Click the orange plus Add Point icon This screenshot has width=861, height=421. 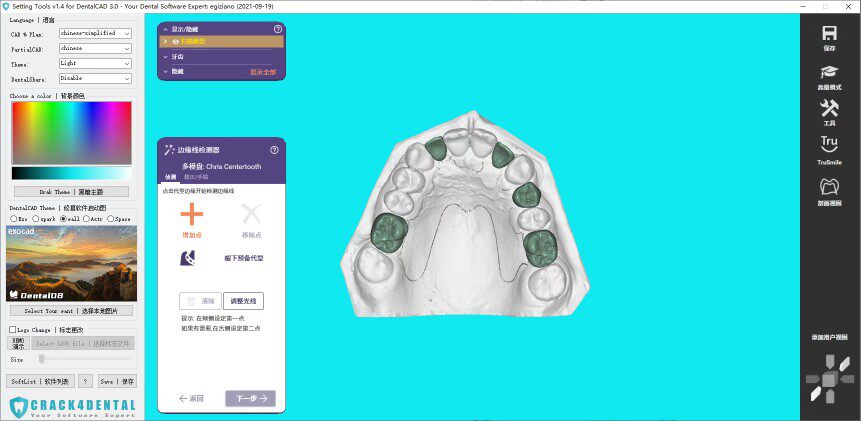[x=192, y=214]
